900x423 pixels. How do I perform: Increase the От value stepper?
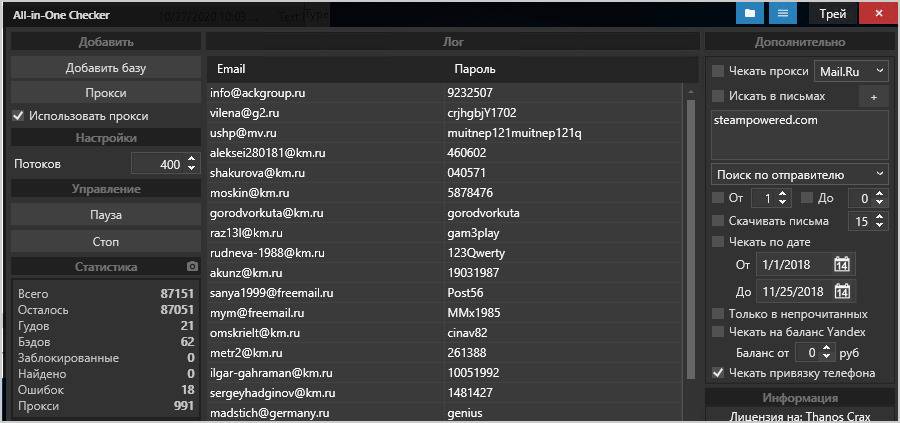click(x=782, y=194)
